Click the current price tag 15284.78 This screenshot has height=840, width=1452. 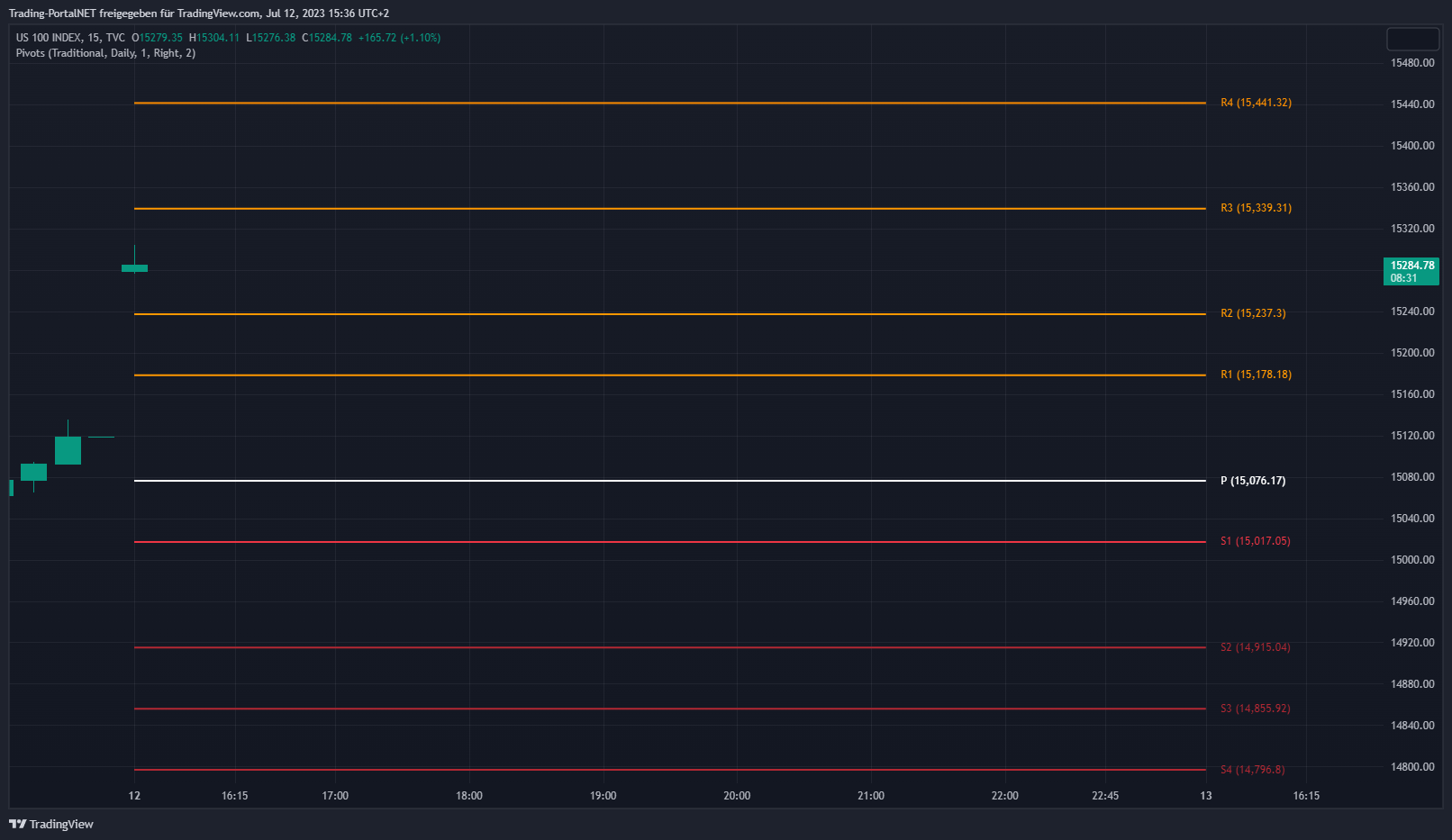[1411, 271]
